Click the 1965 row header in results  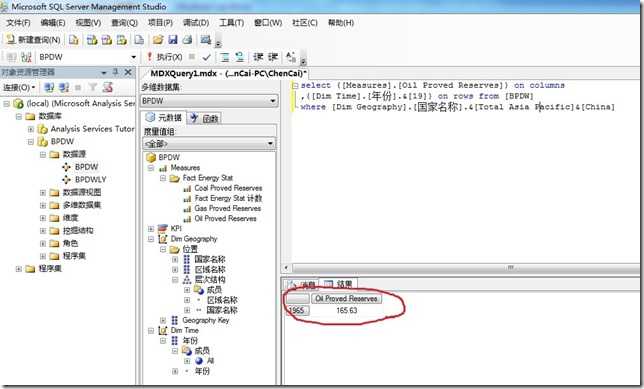tap(297, 310)
